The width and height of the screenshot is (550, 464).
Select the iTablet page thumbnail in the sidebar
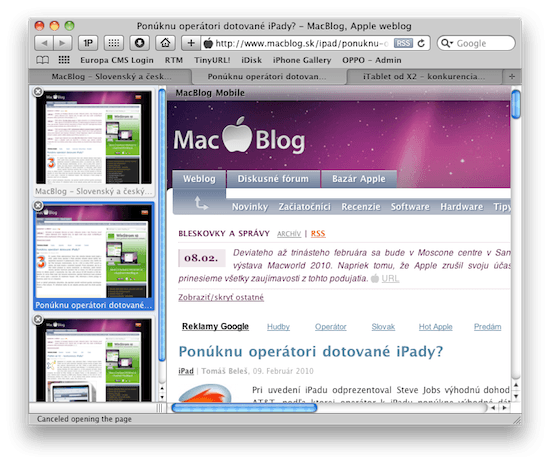click(94, 360)
